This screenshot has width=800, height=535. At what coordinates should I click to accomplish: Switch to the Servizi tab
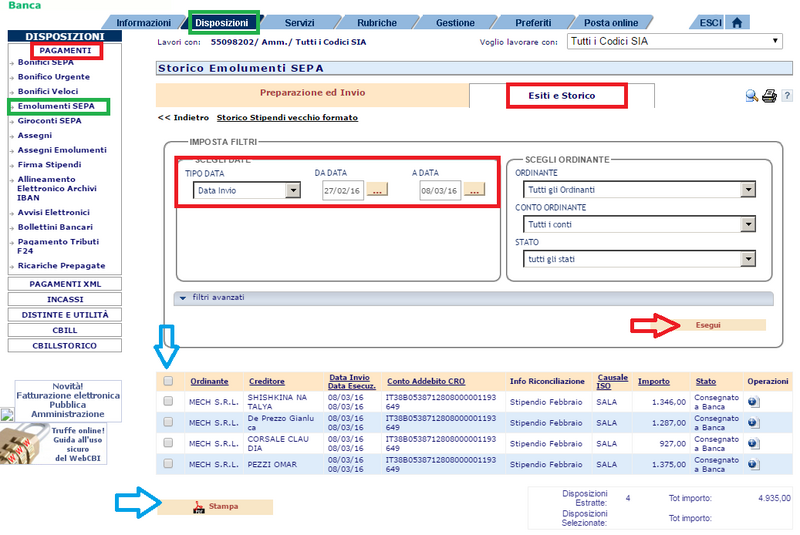298,22
